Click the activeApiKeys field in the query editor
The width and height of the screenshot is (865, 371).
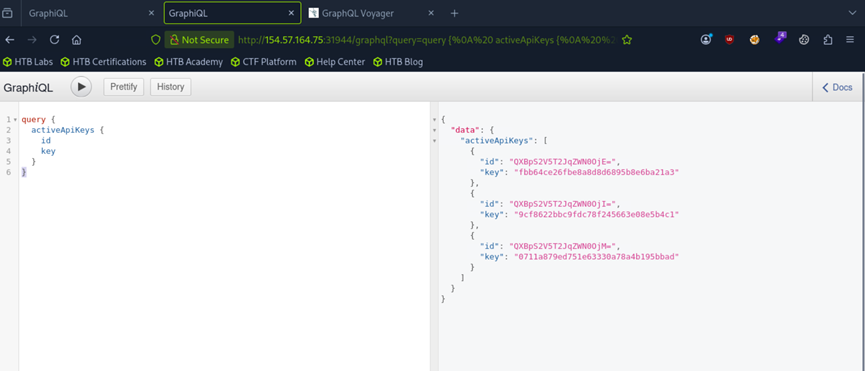(63, 130)
